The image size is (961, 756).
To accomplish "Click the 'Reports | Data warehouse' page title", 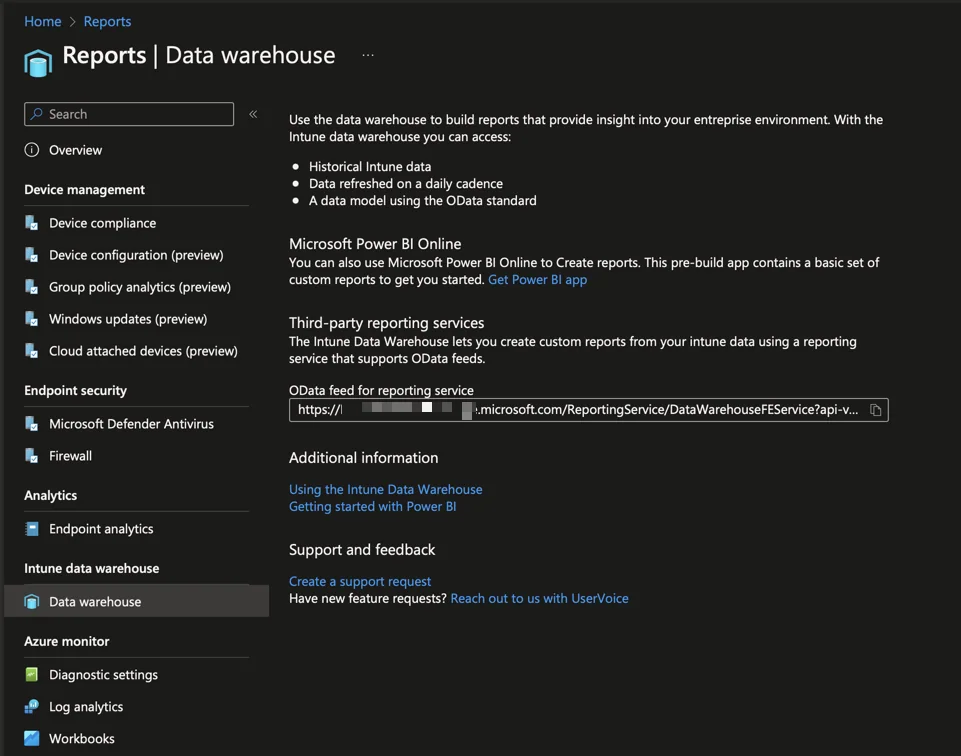I will click(199, 56).
